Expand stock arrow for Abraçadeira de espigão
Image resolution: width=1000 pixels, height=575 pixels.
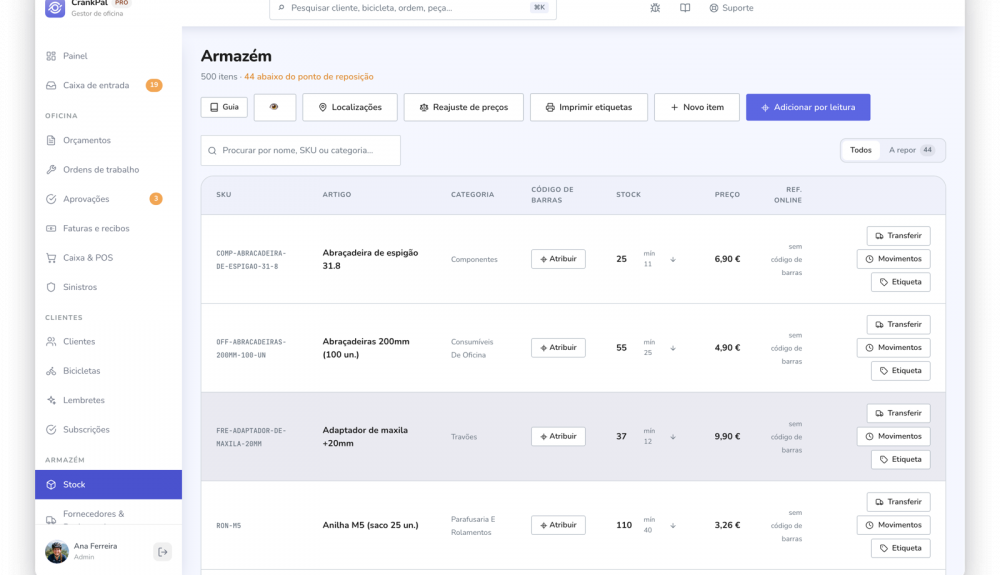(673, 259)
